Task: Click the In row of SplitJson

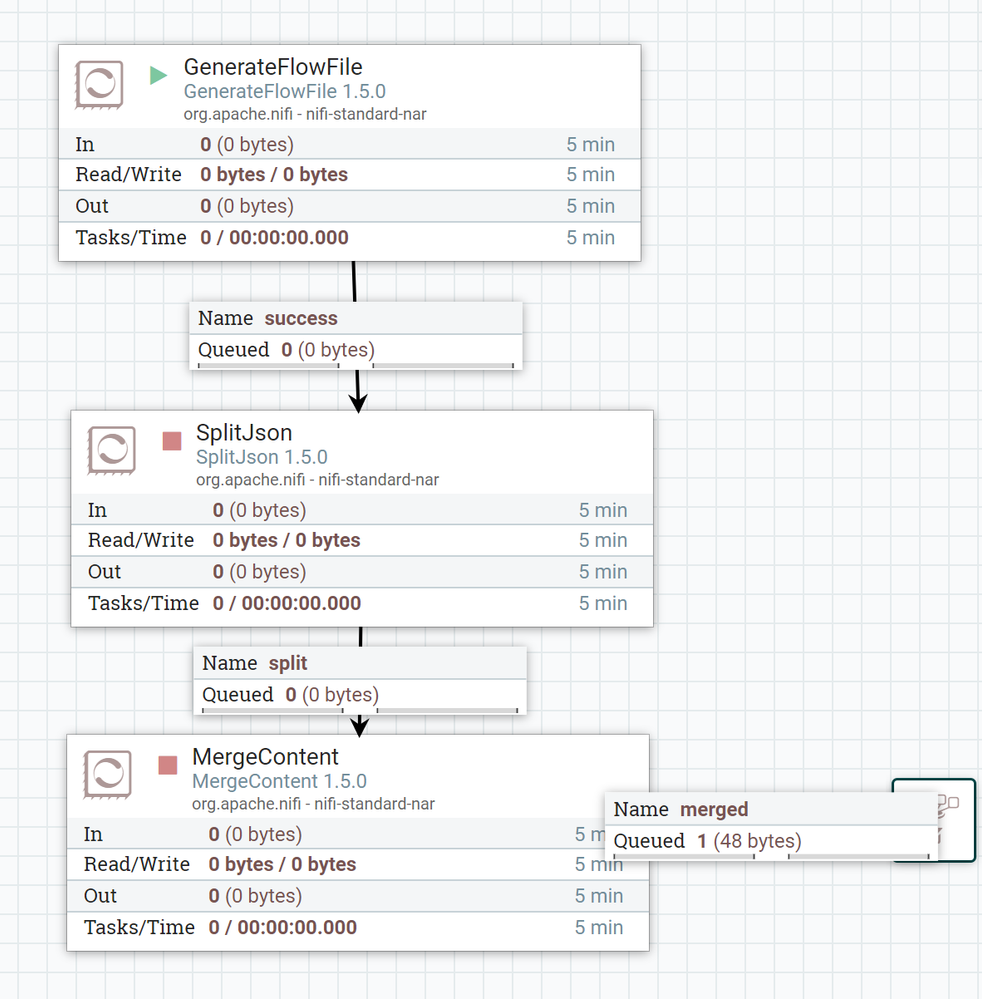Action: click(362, 510)
